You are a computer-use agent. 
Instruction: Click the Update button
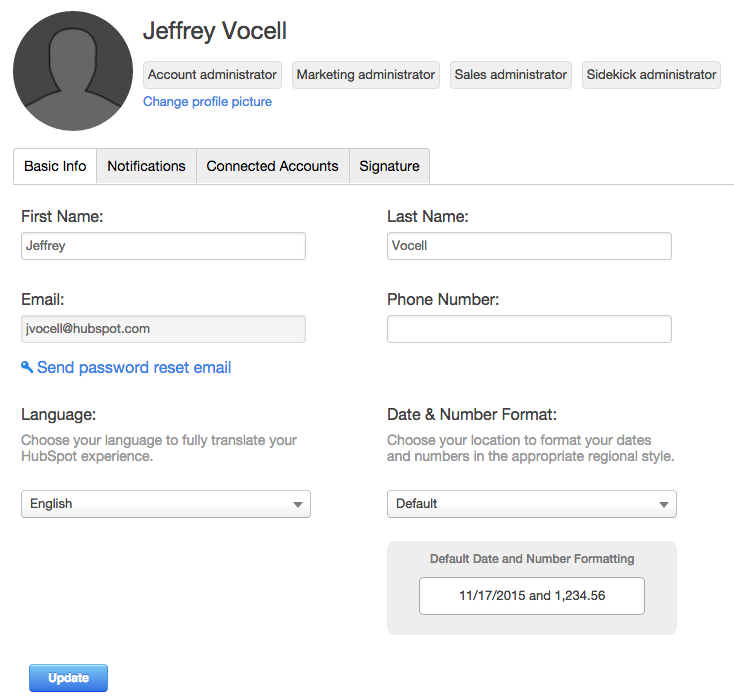68,678
